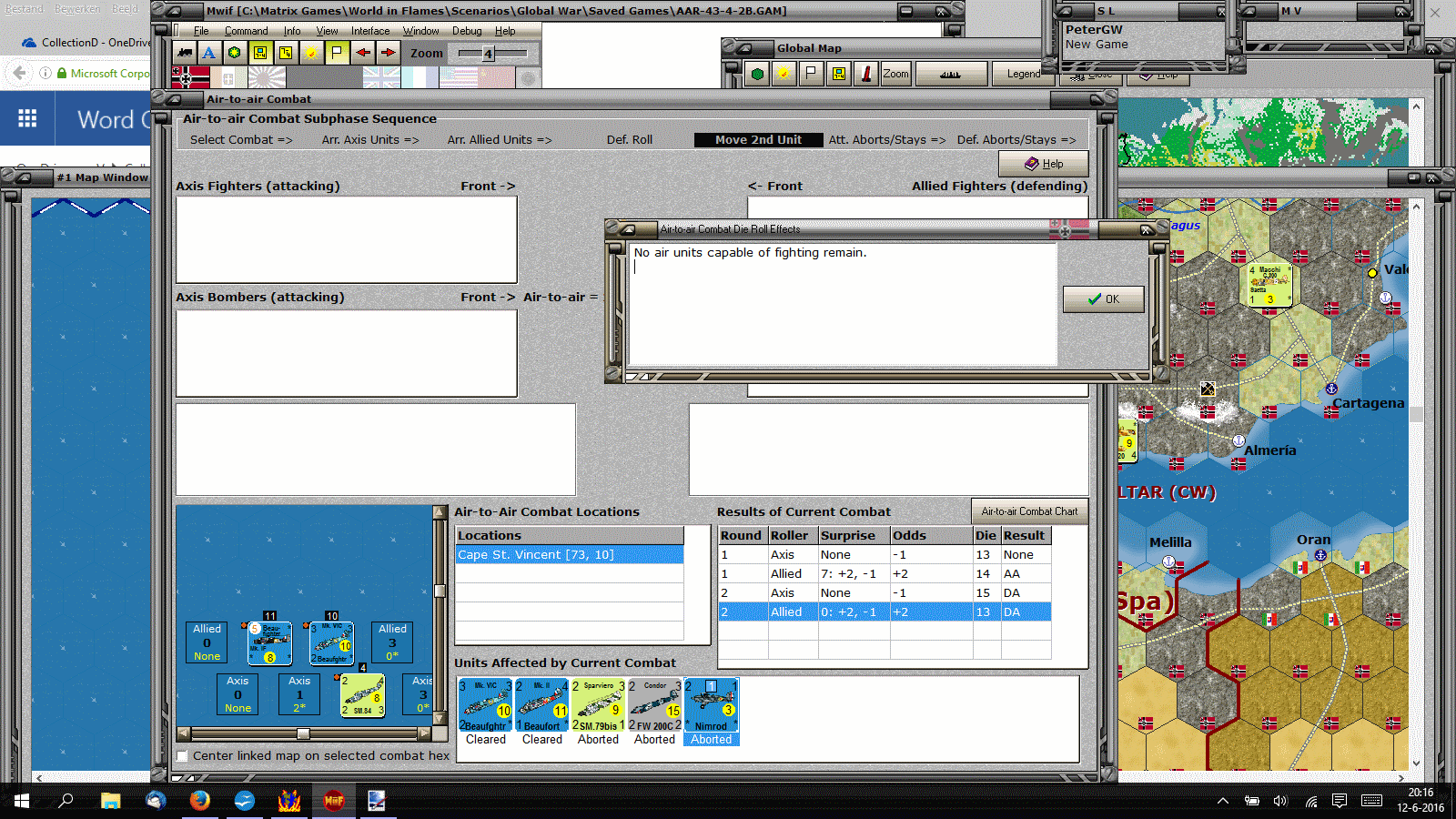Click the Select Combat subphase label

[x=241, y=139]
